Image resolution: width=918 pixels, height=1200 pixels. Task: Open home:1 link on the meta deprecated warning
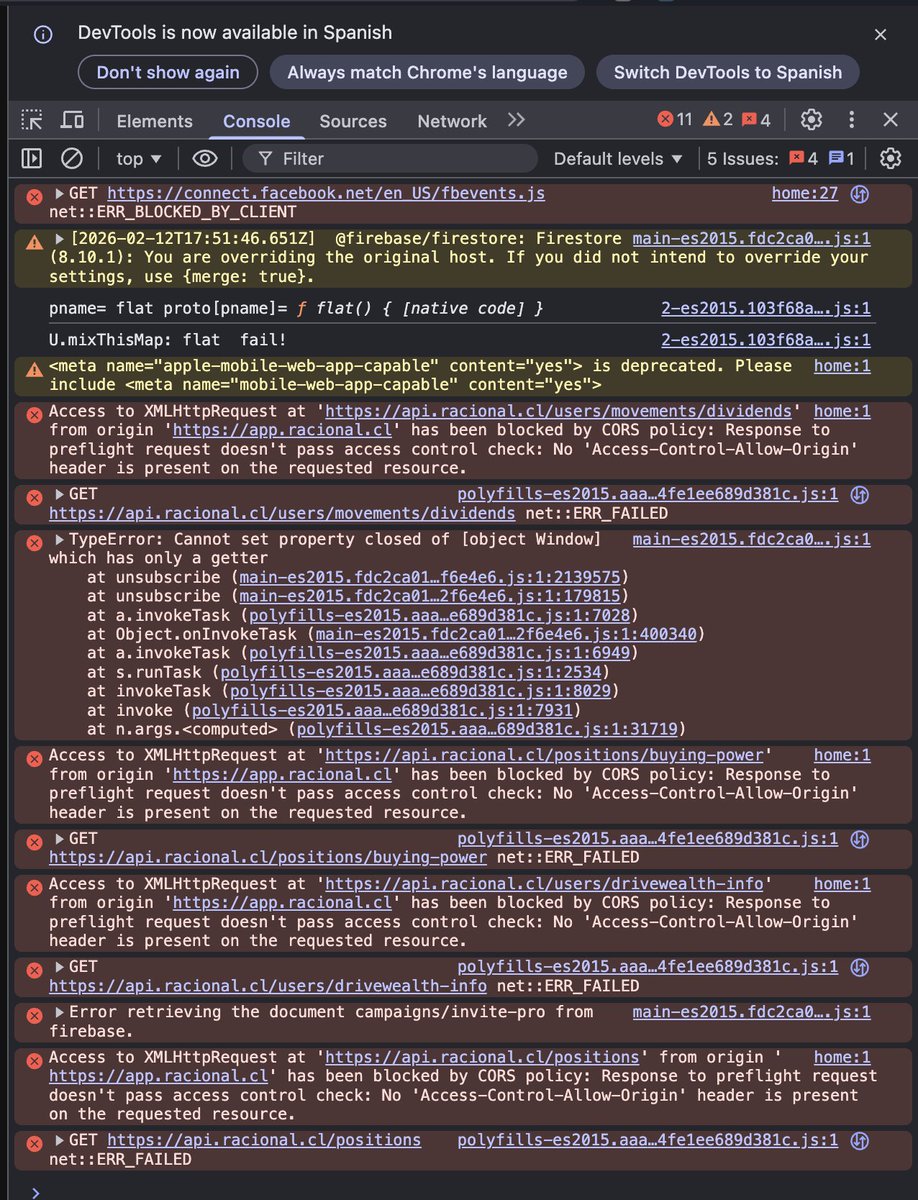(x=842, y=366)
